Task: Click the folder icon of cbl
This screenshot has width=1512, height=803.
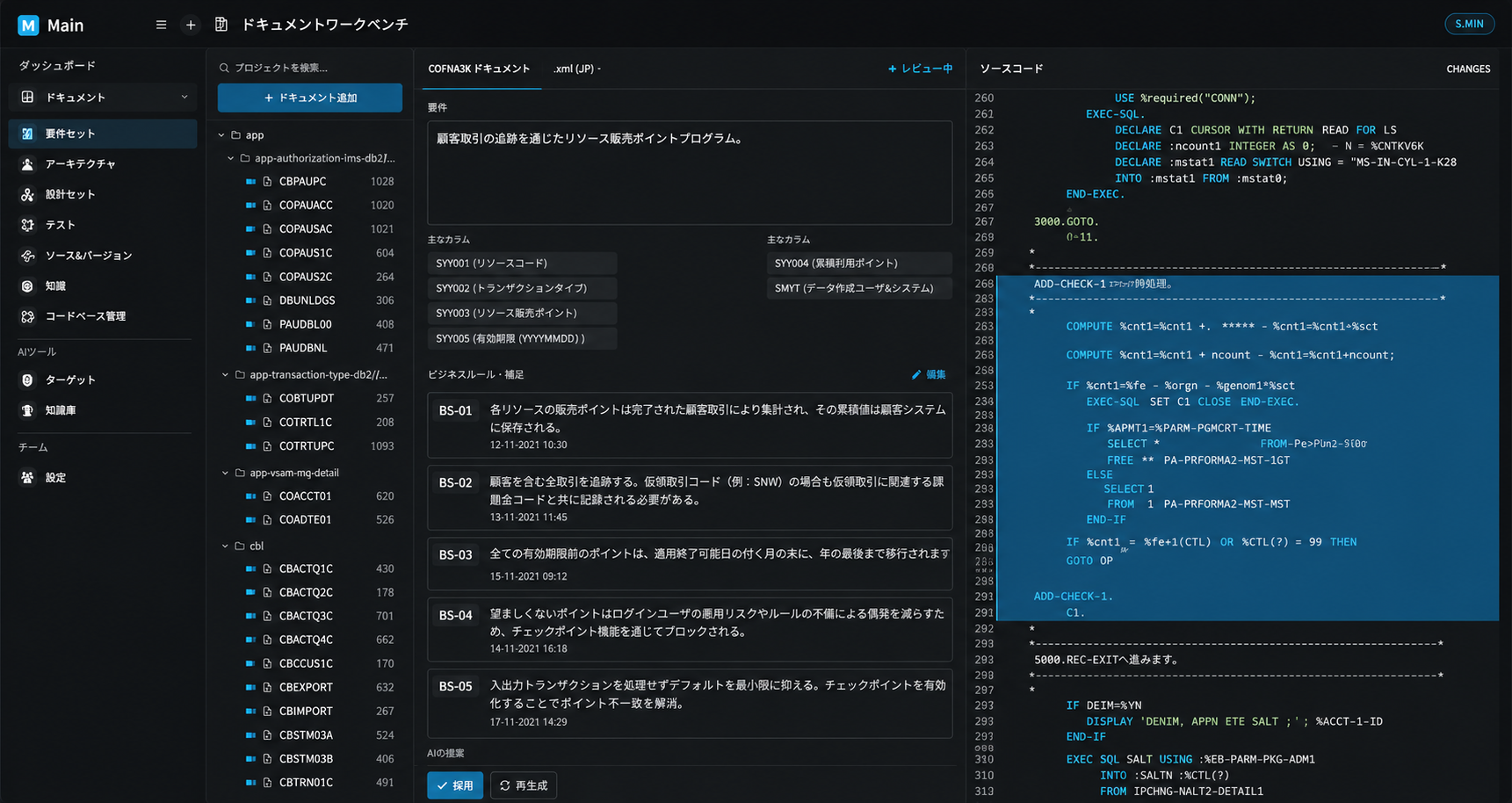Action: (239, 546)
